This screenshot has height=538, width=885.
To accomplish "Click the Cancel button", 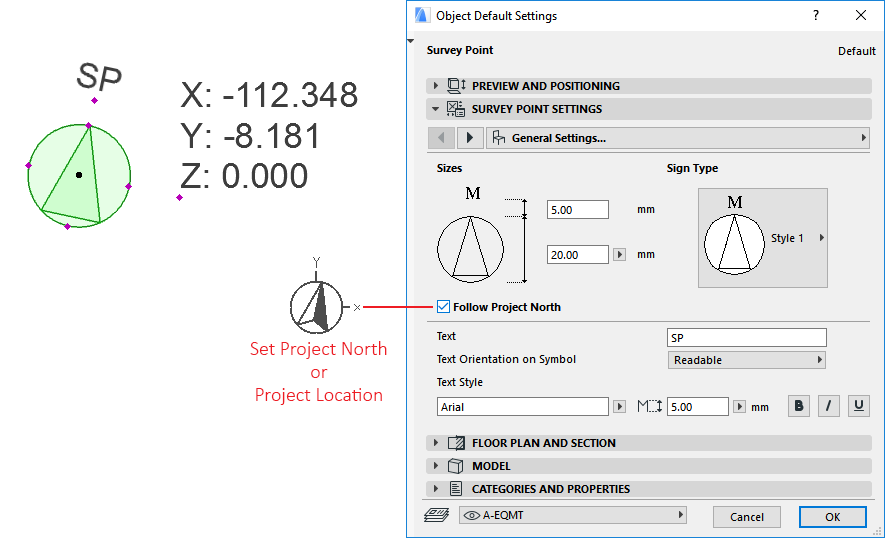I will pos(746,517).
